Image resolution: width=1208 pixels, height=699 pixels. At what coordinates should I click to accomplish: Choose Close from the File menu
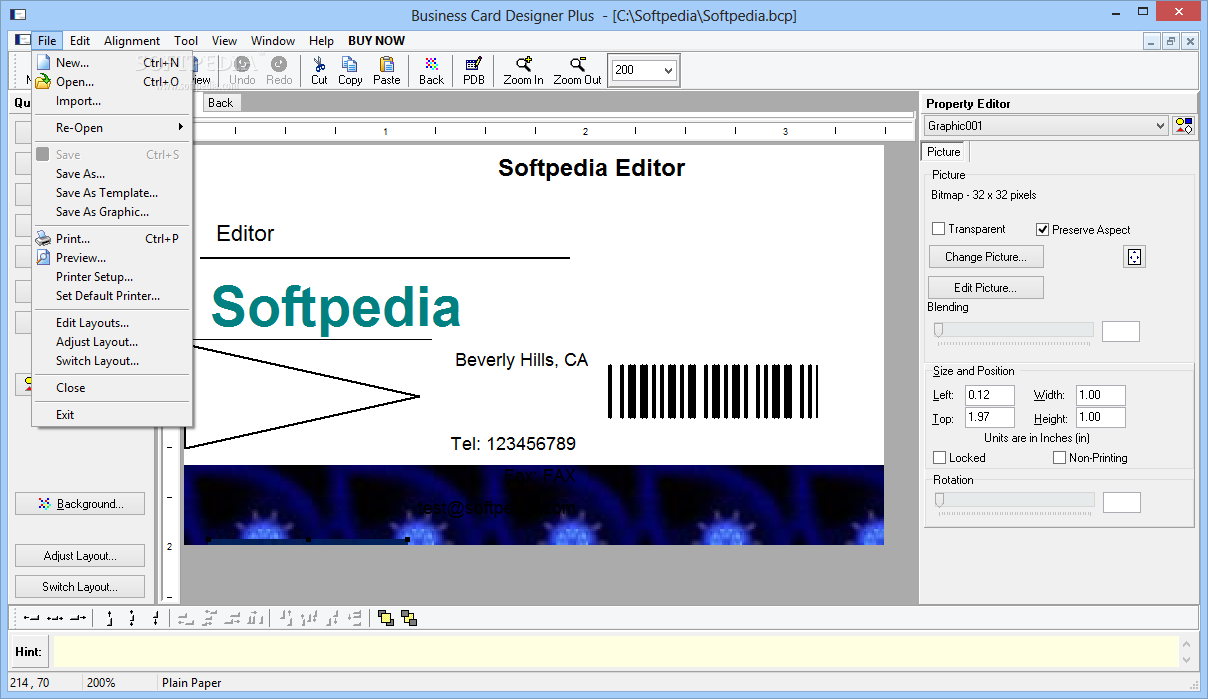coord(112,388)
